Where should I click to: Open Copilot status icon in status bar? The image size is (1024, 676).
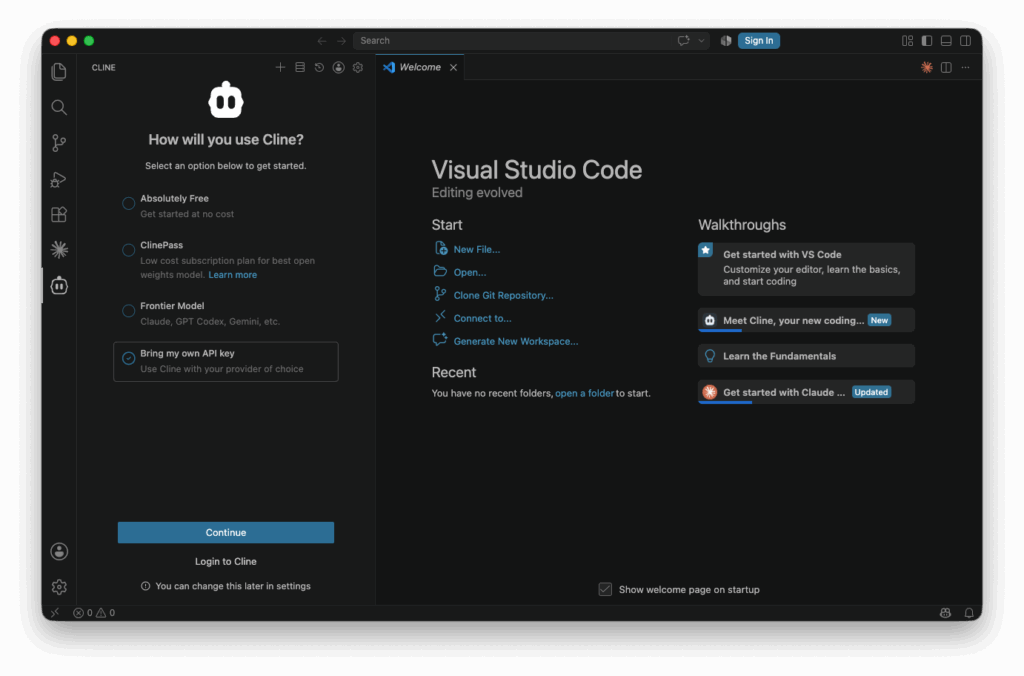(x=945, y=613)
